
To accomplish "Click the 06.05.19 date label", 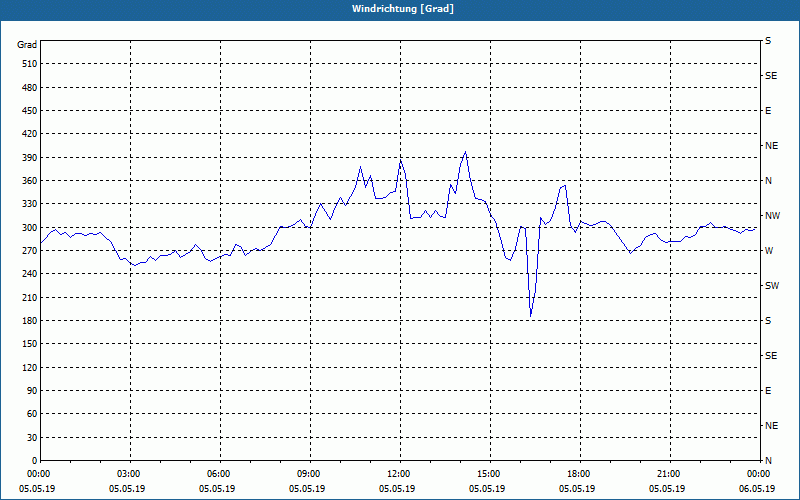I will (757, 488).
